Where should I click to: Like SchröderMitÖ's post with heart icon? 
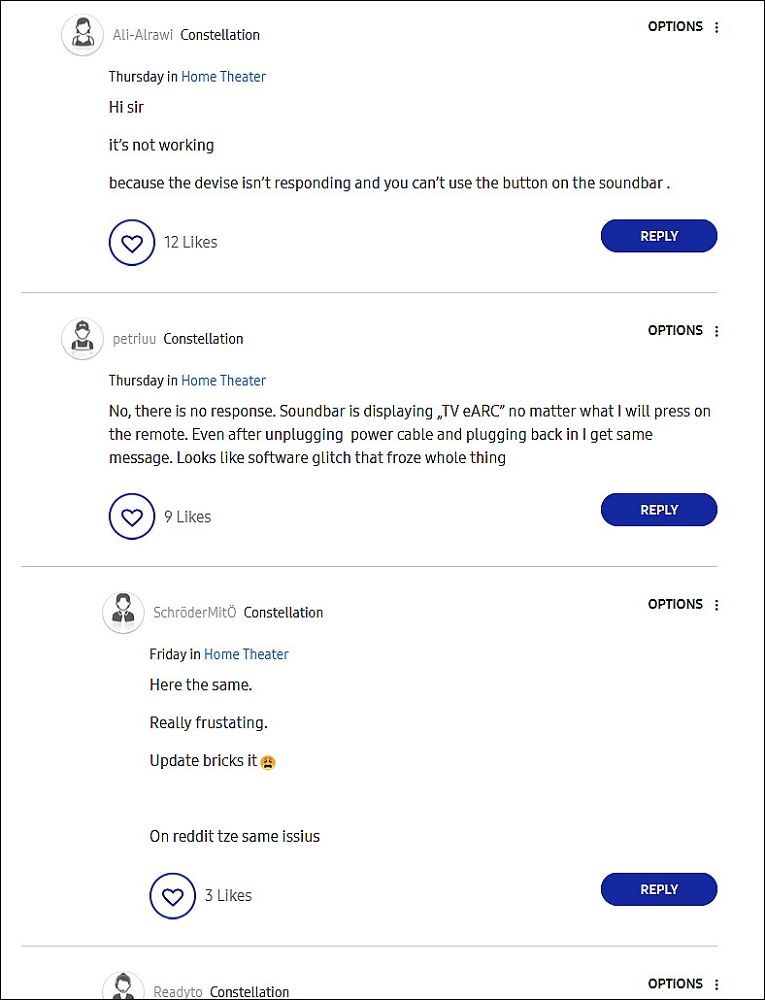click(173, 896)
